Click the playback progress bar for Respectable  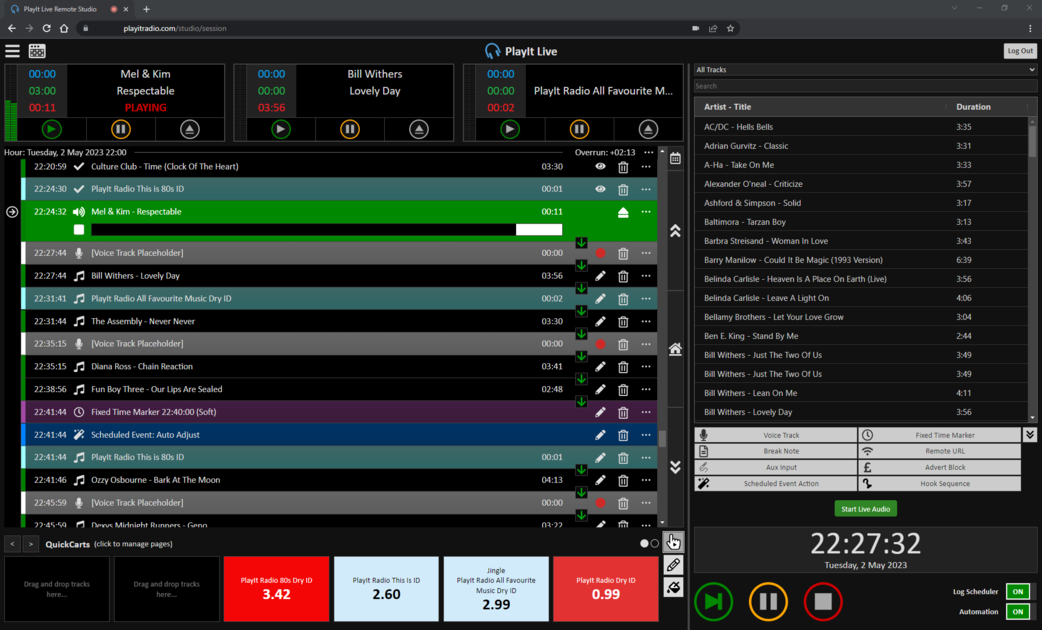tap(326, 230)
